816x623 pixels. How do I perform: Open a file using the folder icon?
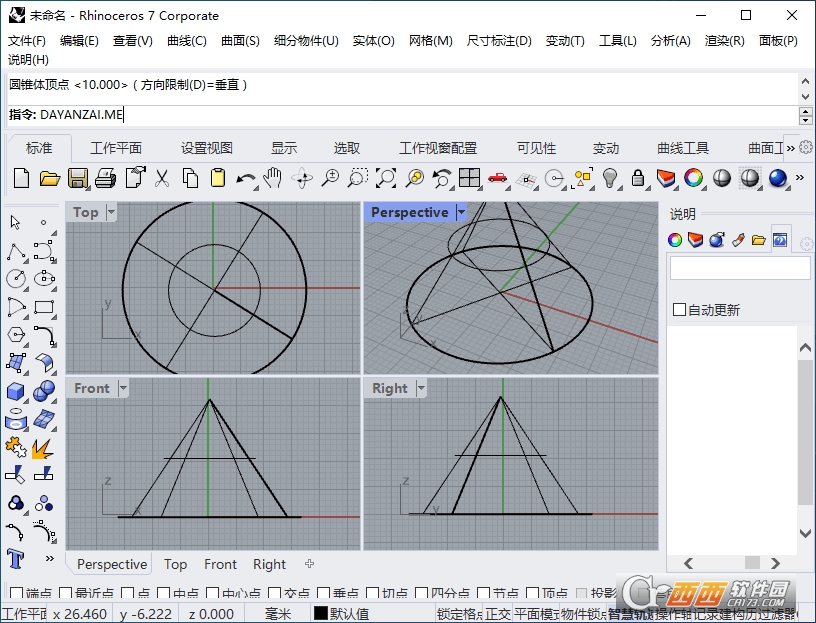(49, 178)
